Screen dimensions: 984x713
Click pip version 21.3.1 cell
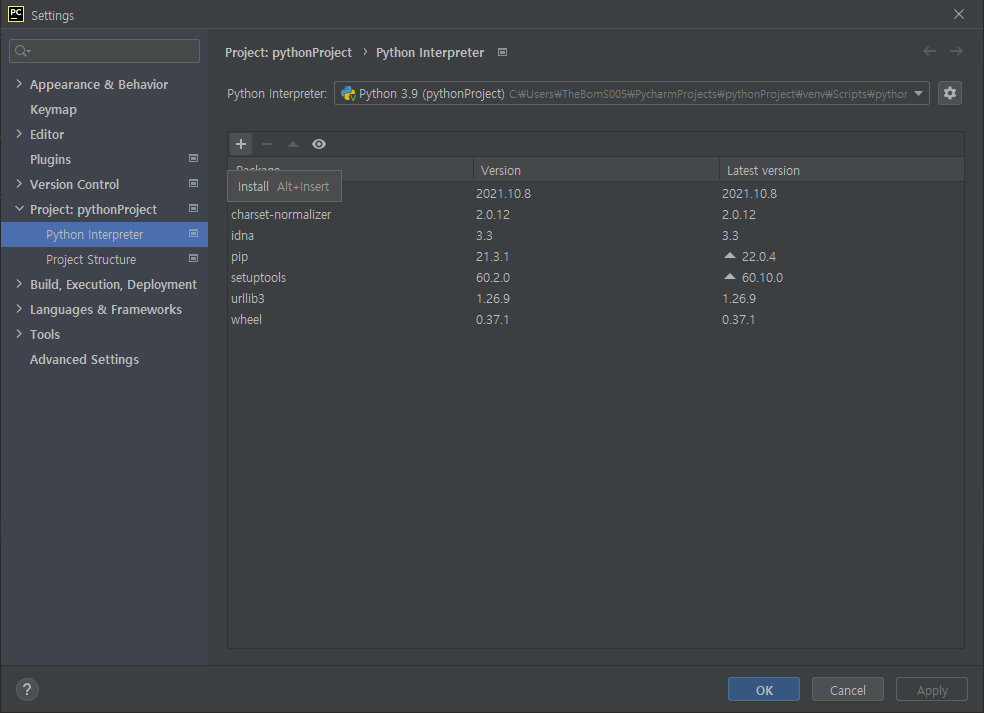point(493,257)
